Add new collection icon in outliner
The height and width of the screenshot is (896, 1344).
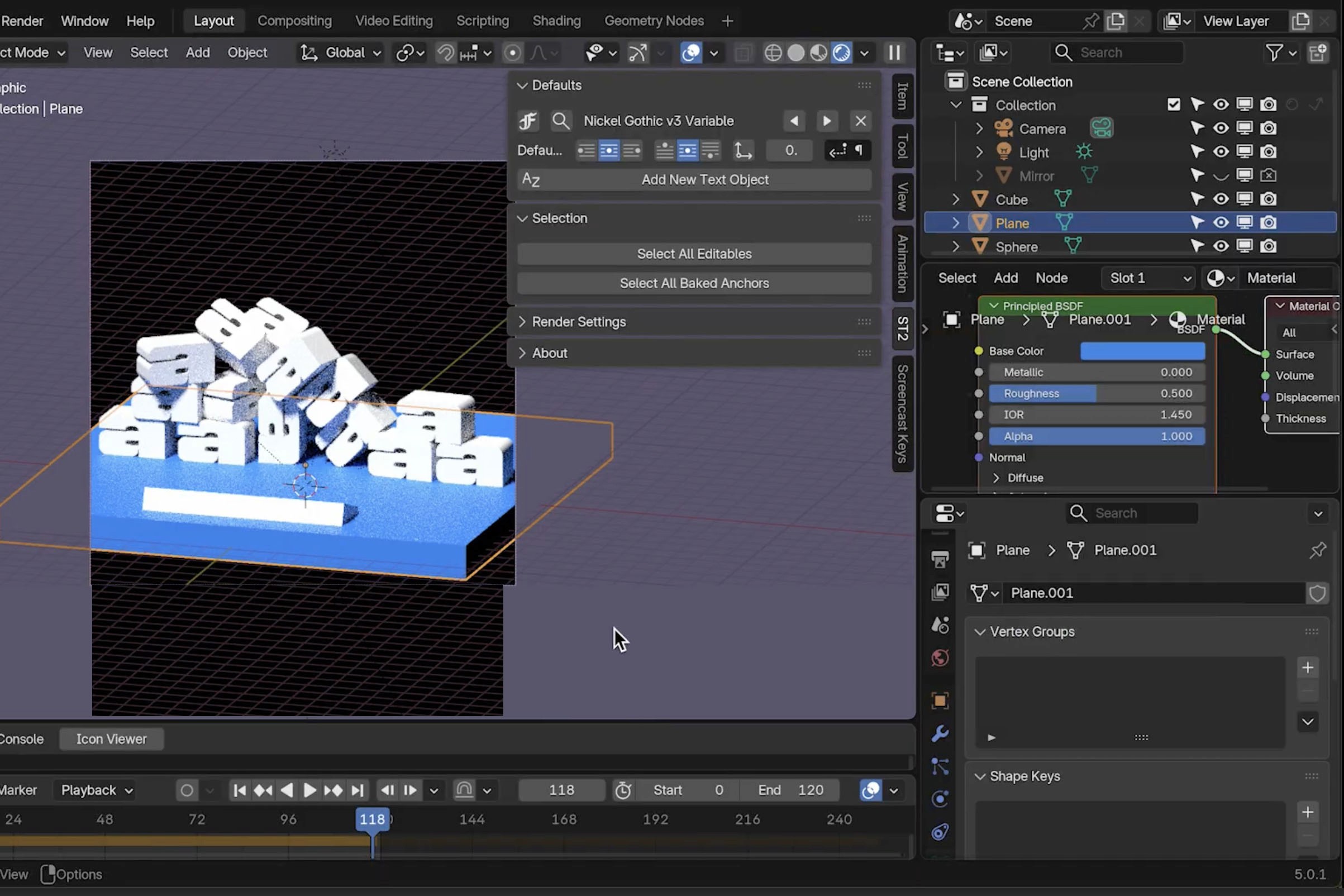tap(1318, 53)
